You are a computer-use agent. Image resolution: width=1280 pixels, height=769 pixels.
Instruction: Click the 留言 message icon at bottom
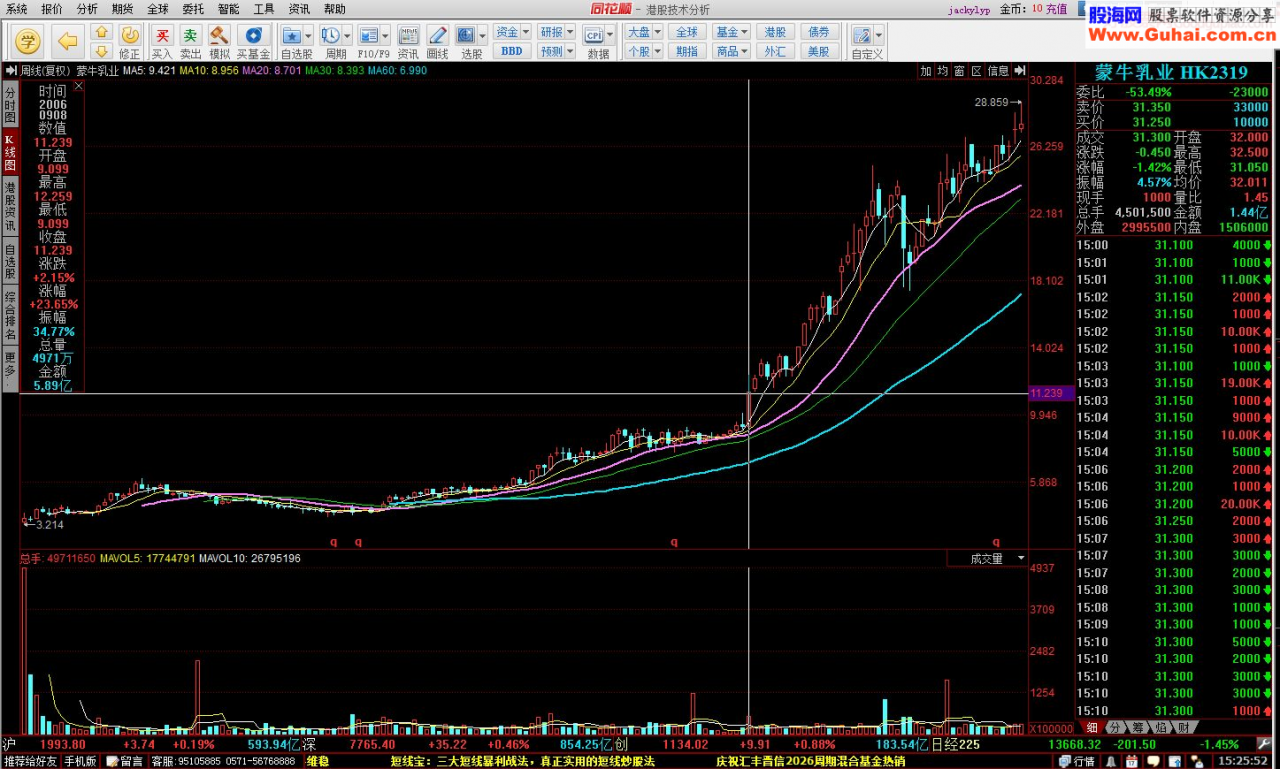click(x=125, y=761)
